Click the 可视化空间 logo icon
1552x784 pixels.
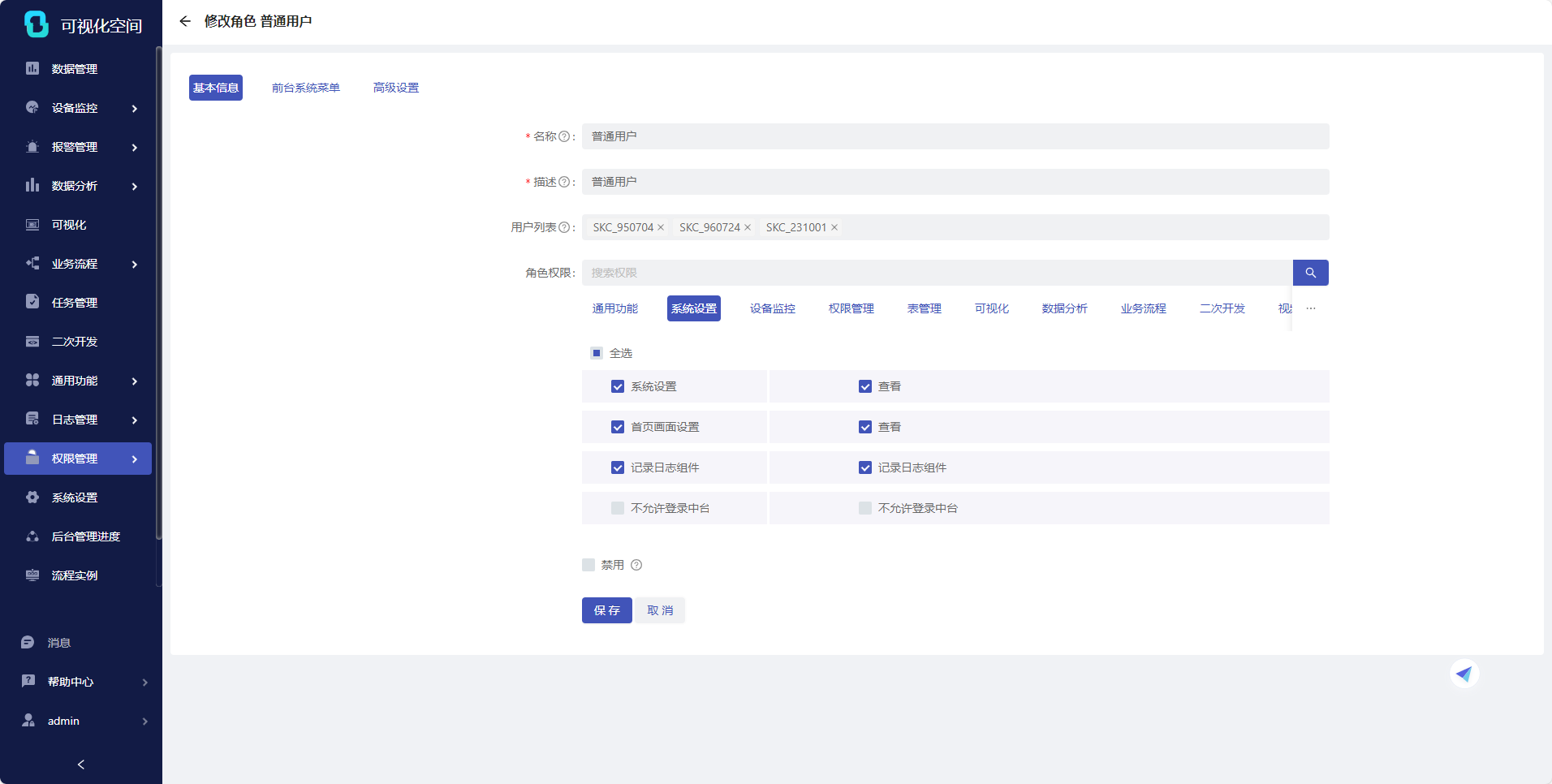click(x=37, y=24)
